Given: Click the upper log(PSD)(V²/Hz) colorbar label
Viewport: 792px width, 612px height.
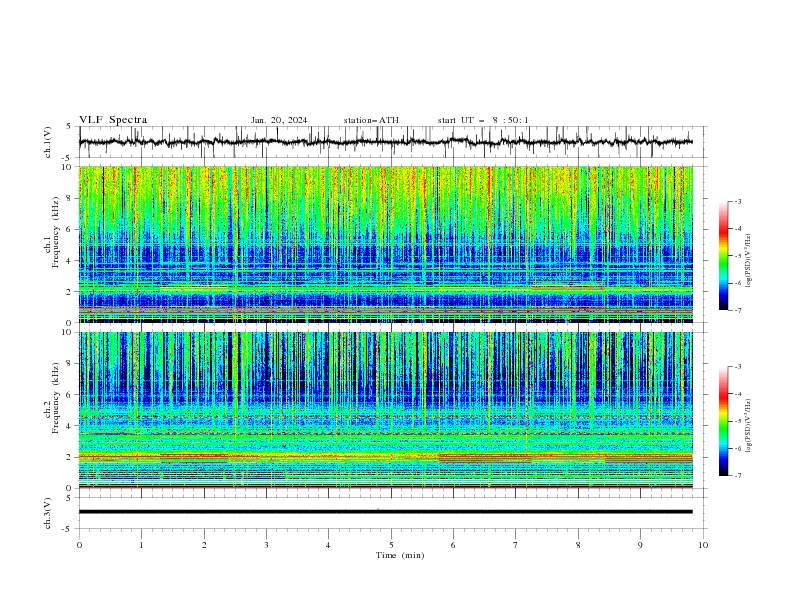Looking at the screenshot, I should pos(748,261).
